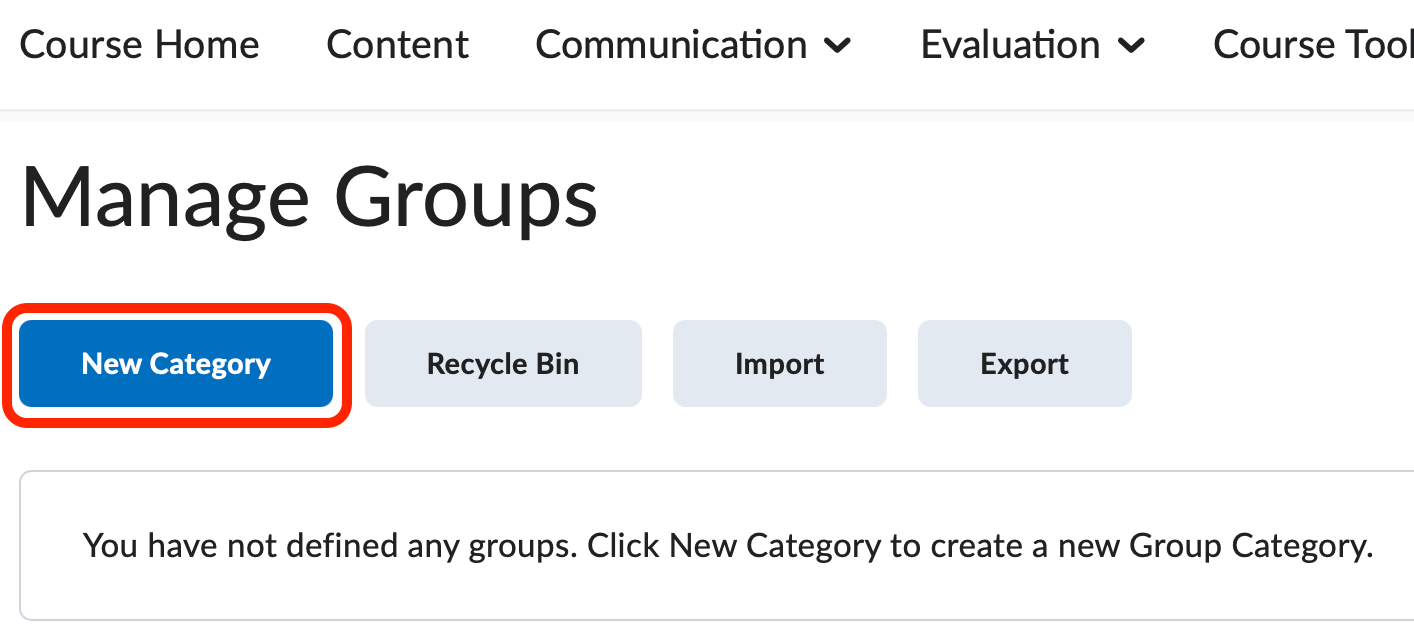Click the highlighted New Category button
This screenshot has width=1414, height=634.
(176, 363)
